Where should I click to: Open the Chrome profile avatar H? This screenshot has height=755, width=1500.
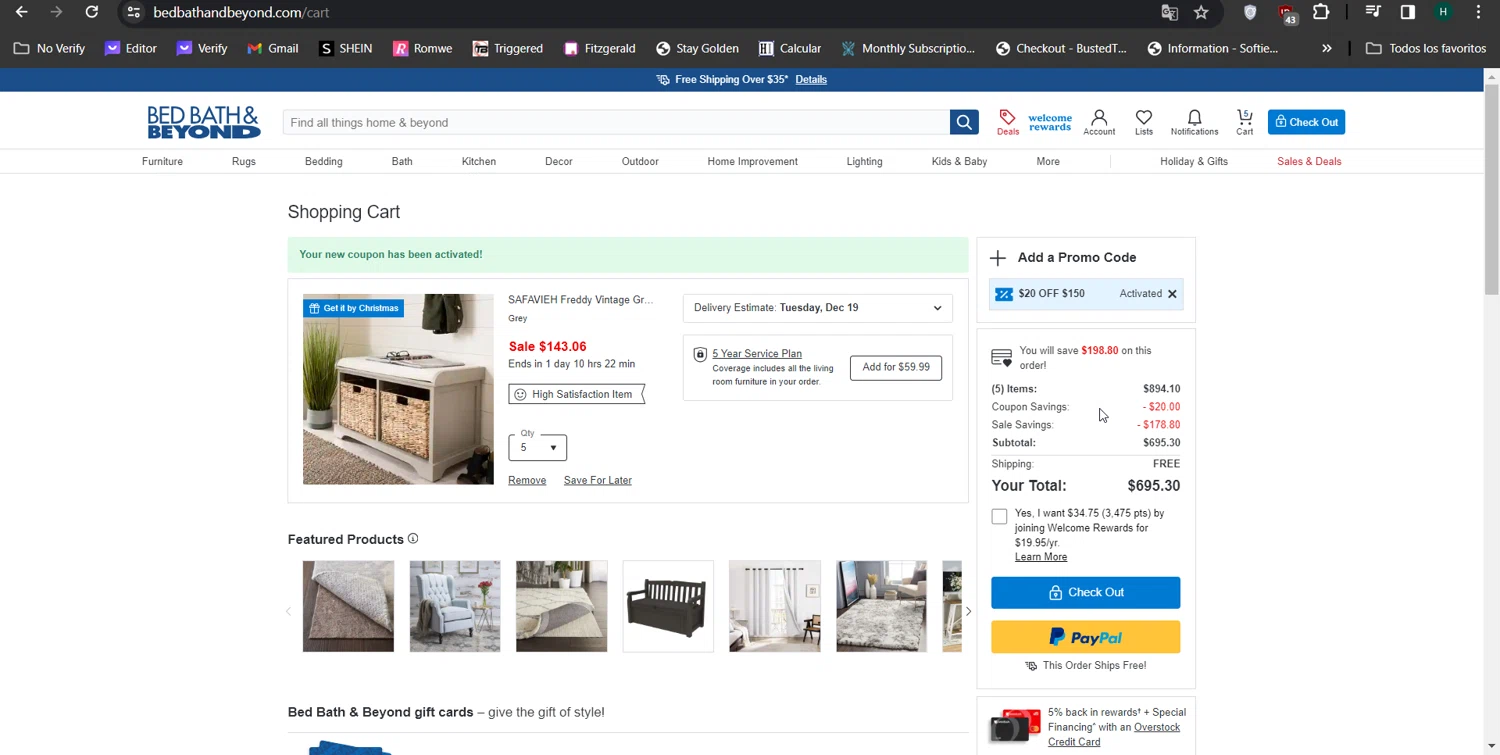coord(1443,12)
